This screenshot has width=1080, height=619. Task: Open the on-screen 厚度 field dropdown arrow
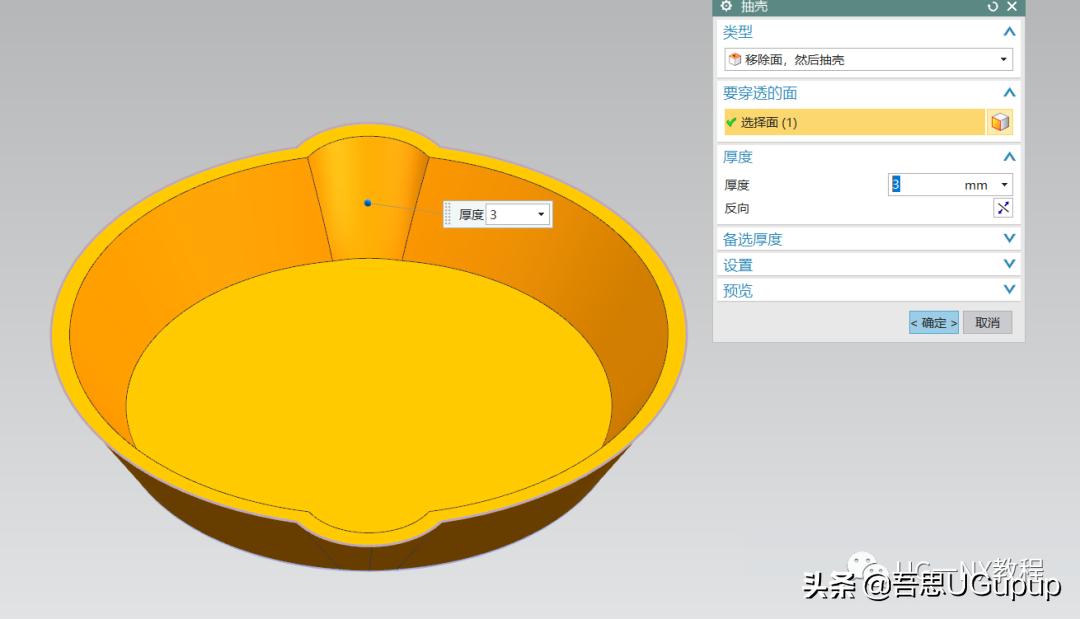(541, 215)
